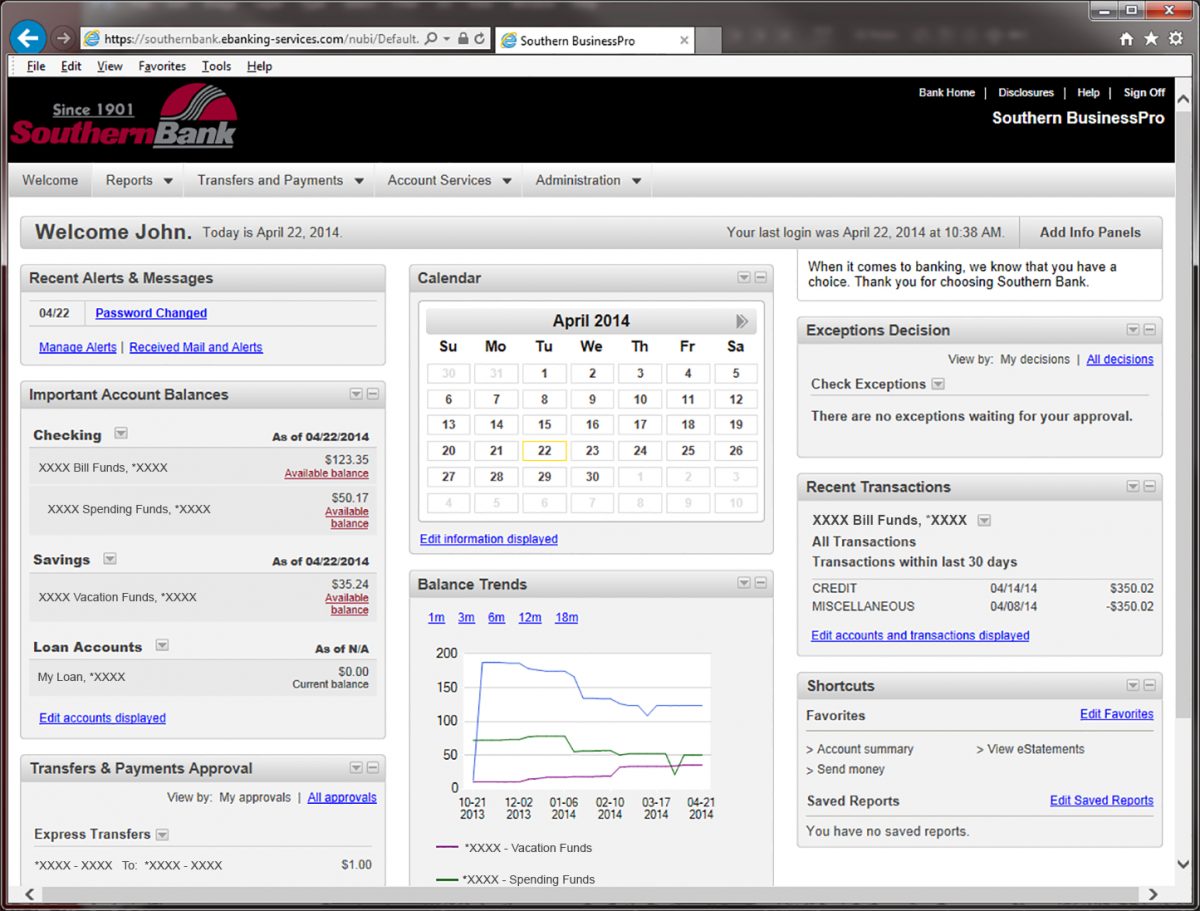Click Edit accounts displayed link
The width and height of the screenshot is (1200, 911).
coord(102,718)
